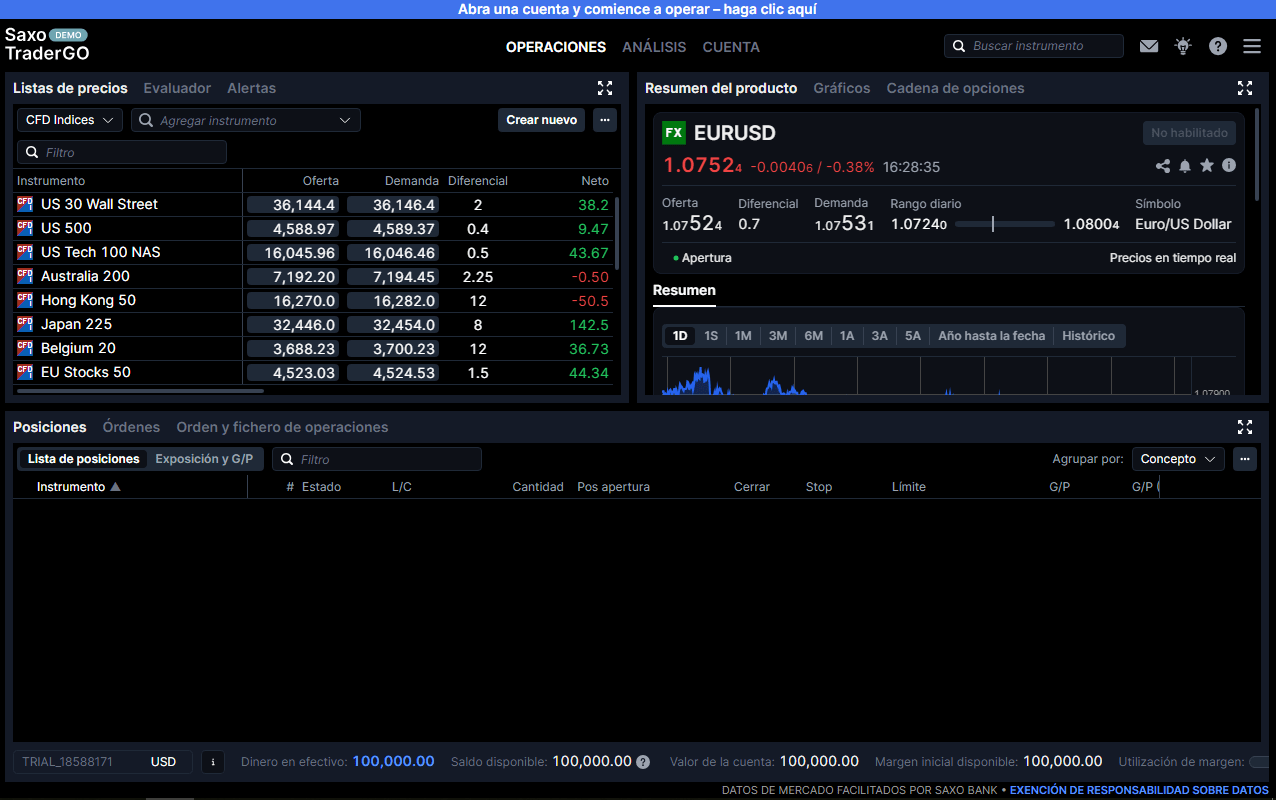1276x800 pixels.
Task: Click the lightbulb ideas icon
Action: pos(1183,46)
